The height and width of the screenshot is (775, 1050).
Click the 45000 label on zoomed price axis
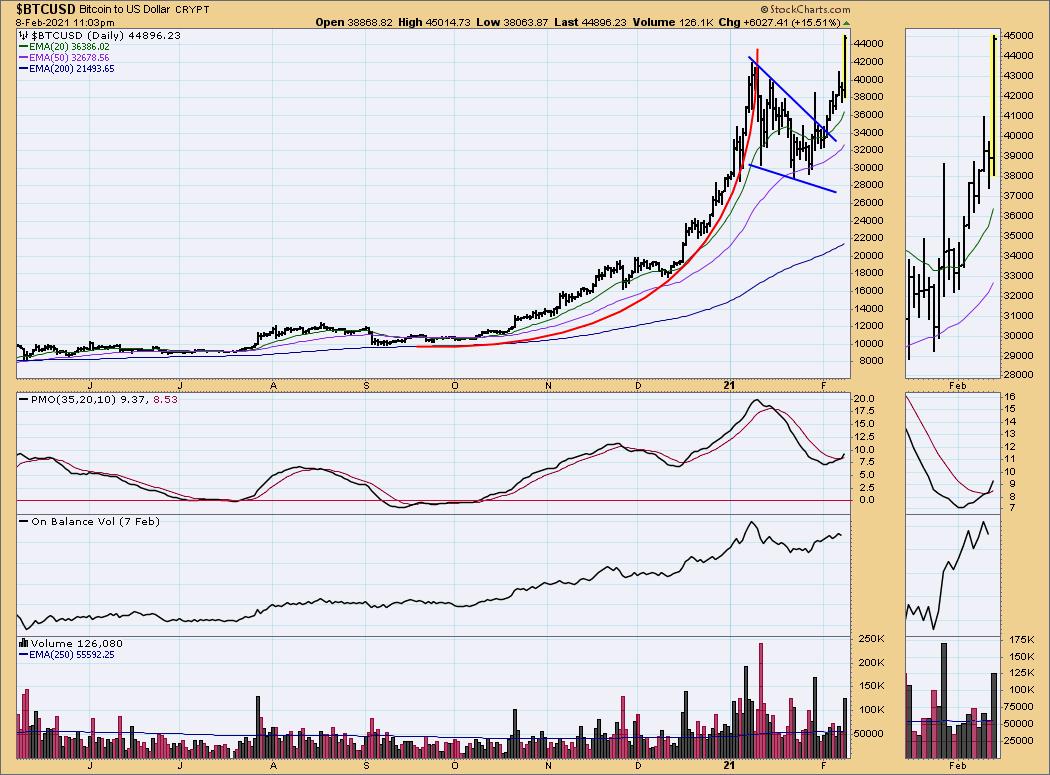coord(1018,36)
